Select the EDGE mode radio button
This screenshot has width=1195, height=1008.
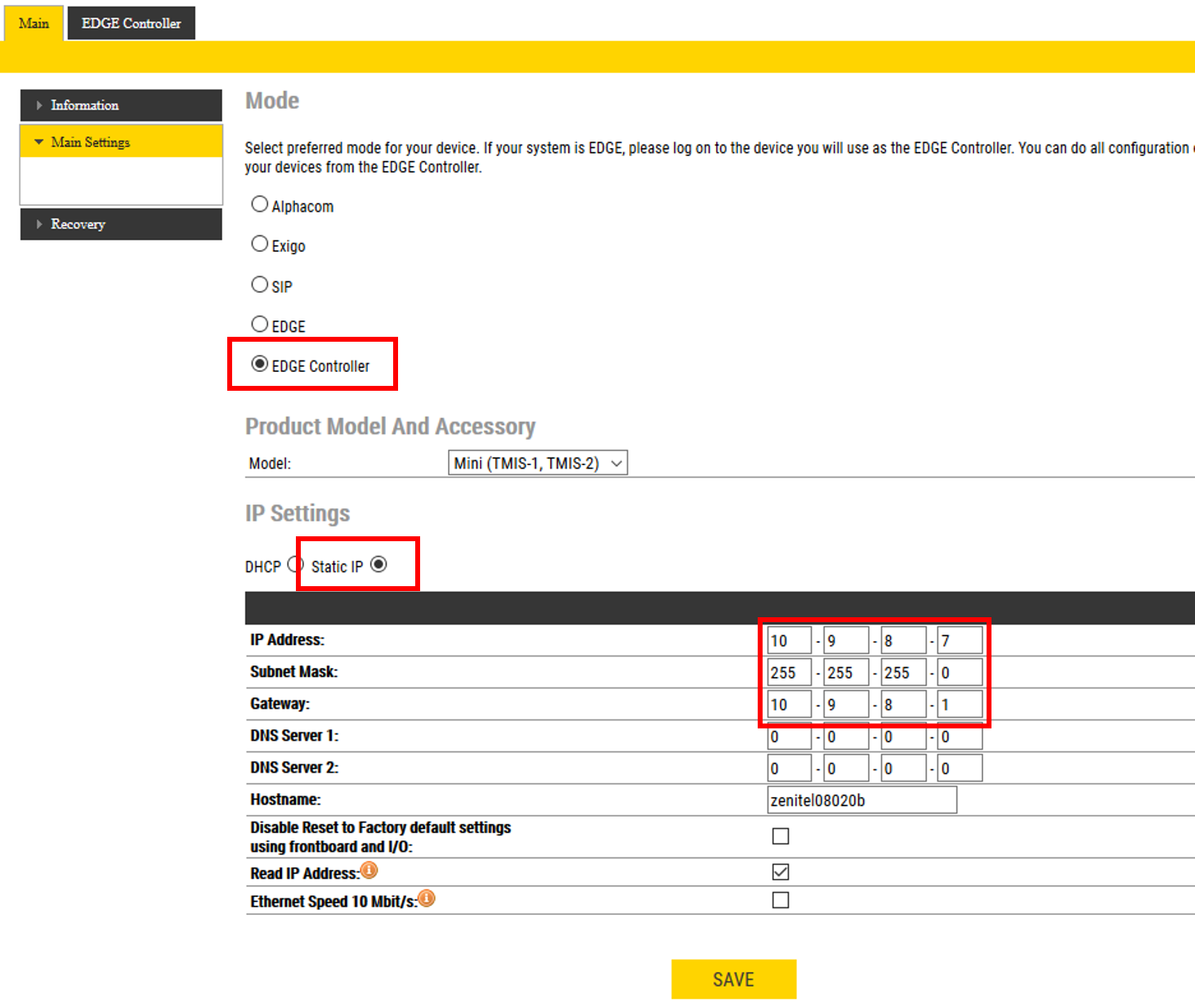(x=260, y=325)
